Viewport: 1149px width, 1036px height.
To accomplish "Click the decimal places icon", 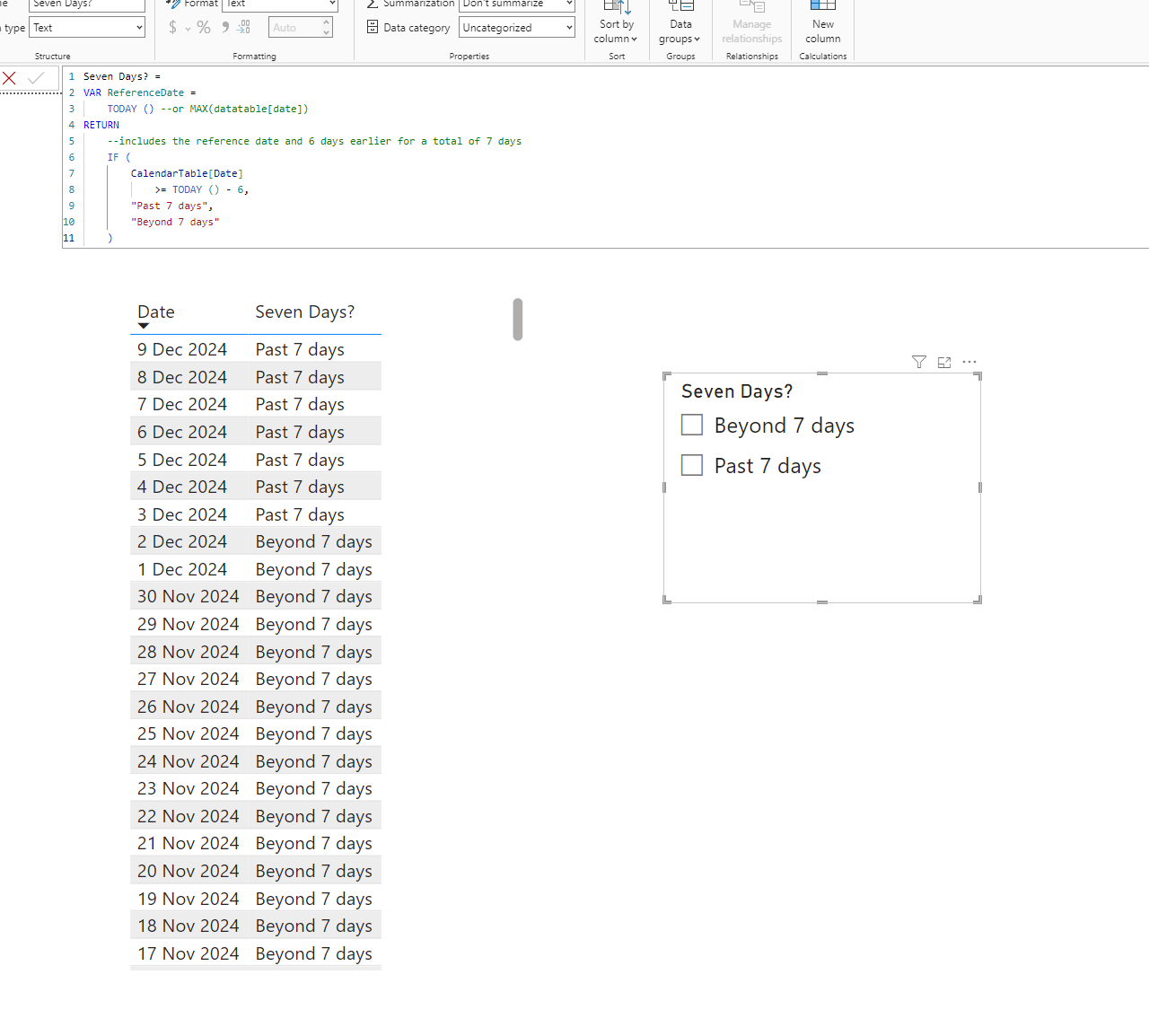I will (x=244, y=28).
